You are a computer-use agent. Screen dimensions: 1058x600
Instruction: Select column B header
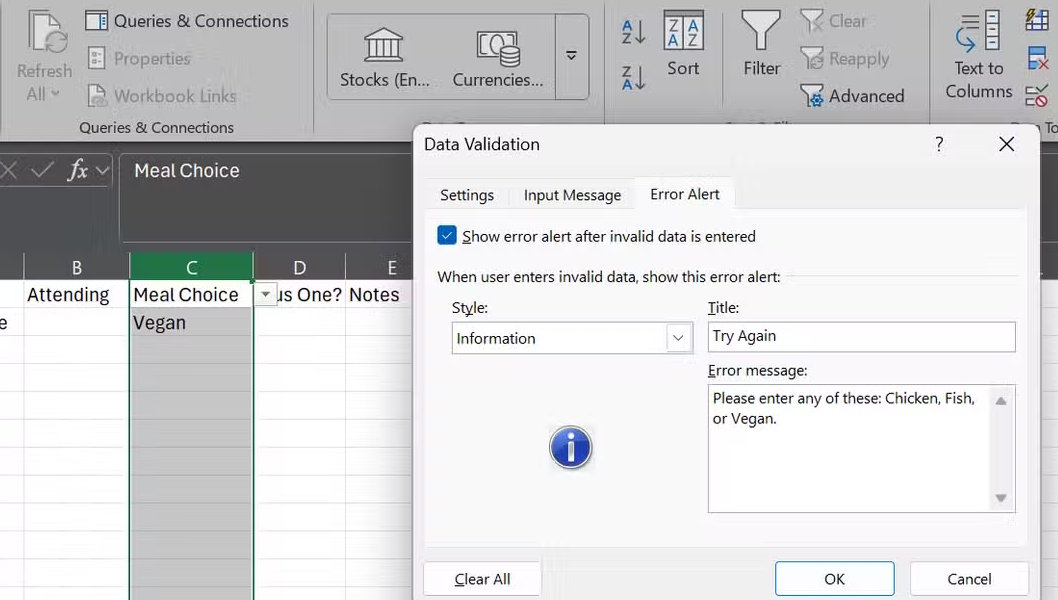[x=76, y=267]
